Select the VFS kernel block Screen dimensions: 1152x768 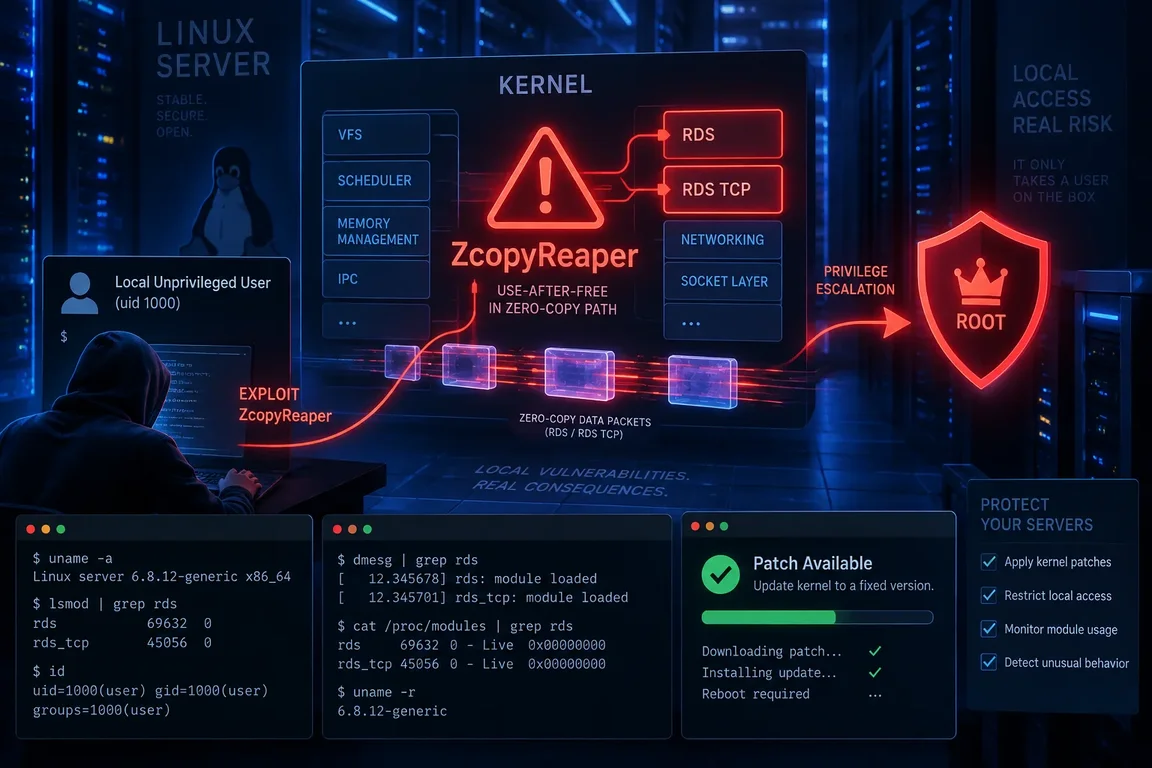tap(376, 134)
